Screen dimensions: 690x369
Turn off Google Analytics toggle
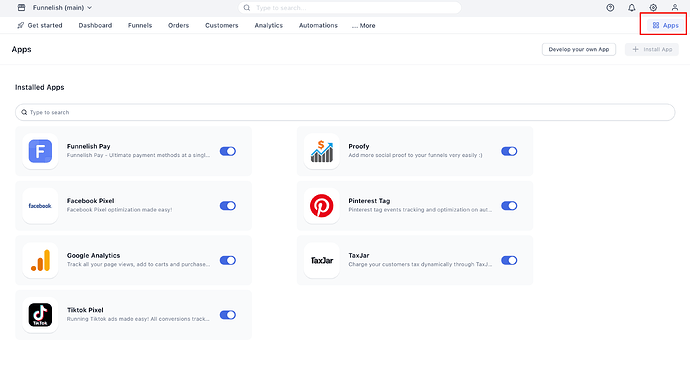coord(228,260)
